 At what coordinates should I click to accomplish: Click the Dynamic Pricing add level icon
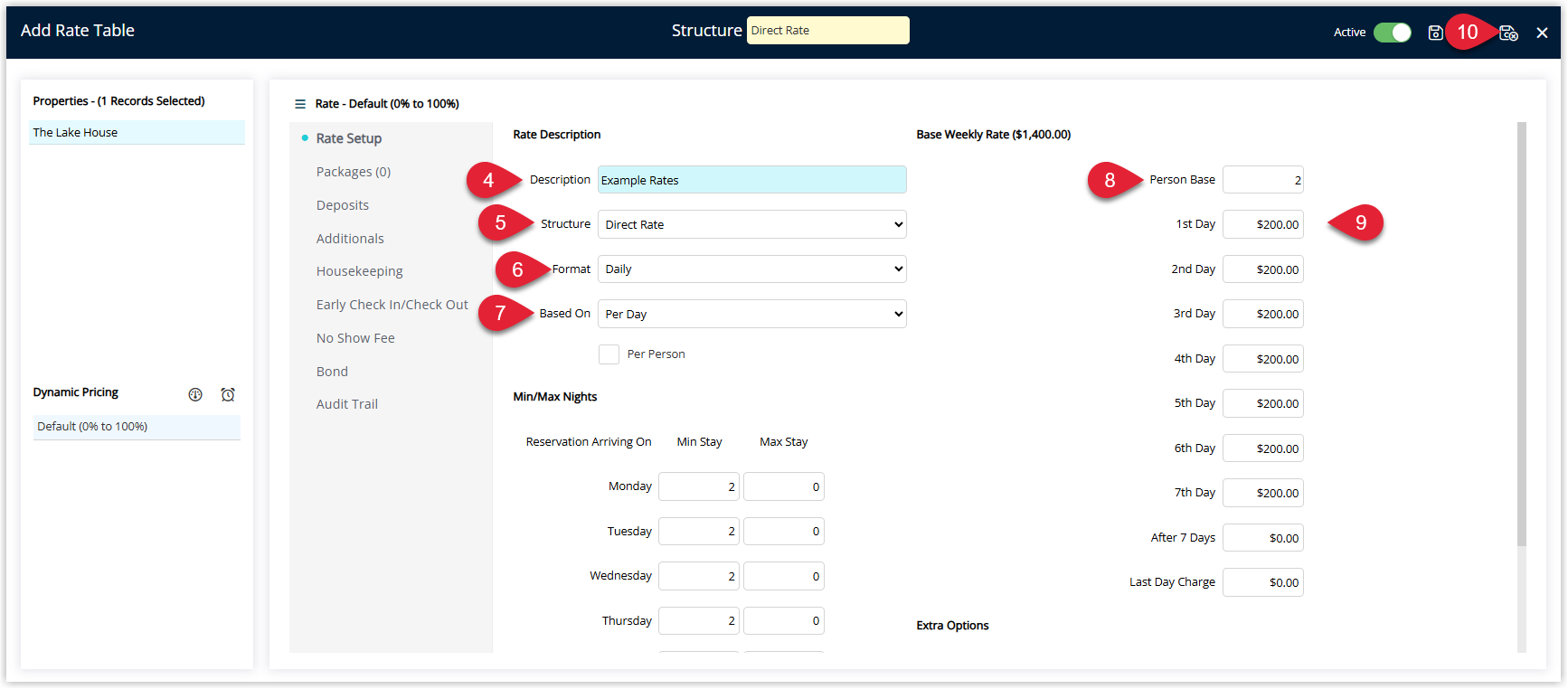pos(195,394)
